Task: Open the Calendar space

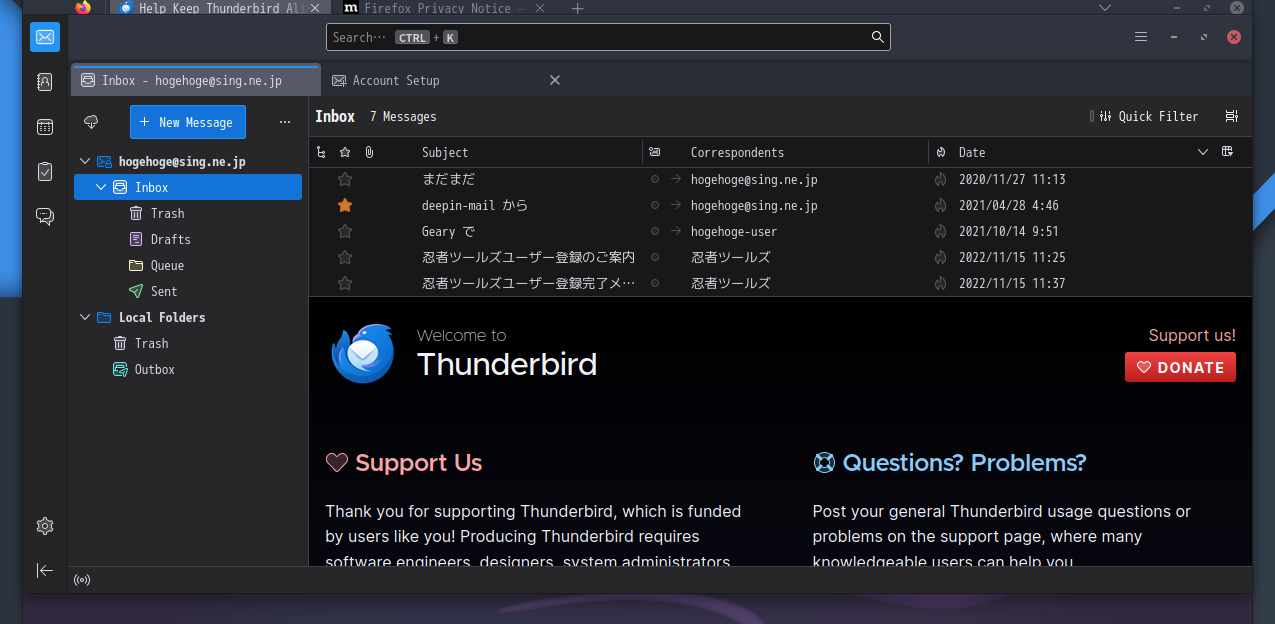Action: 45,127
